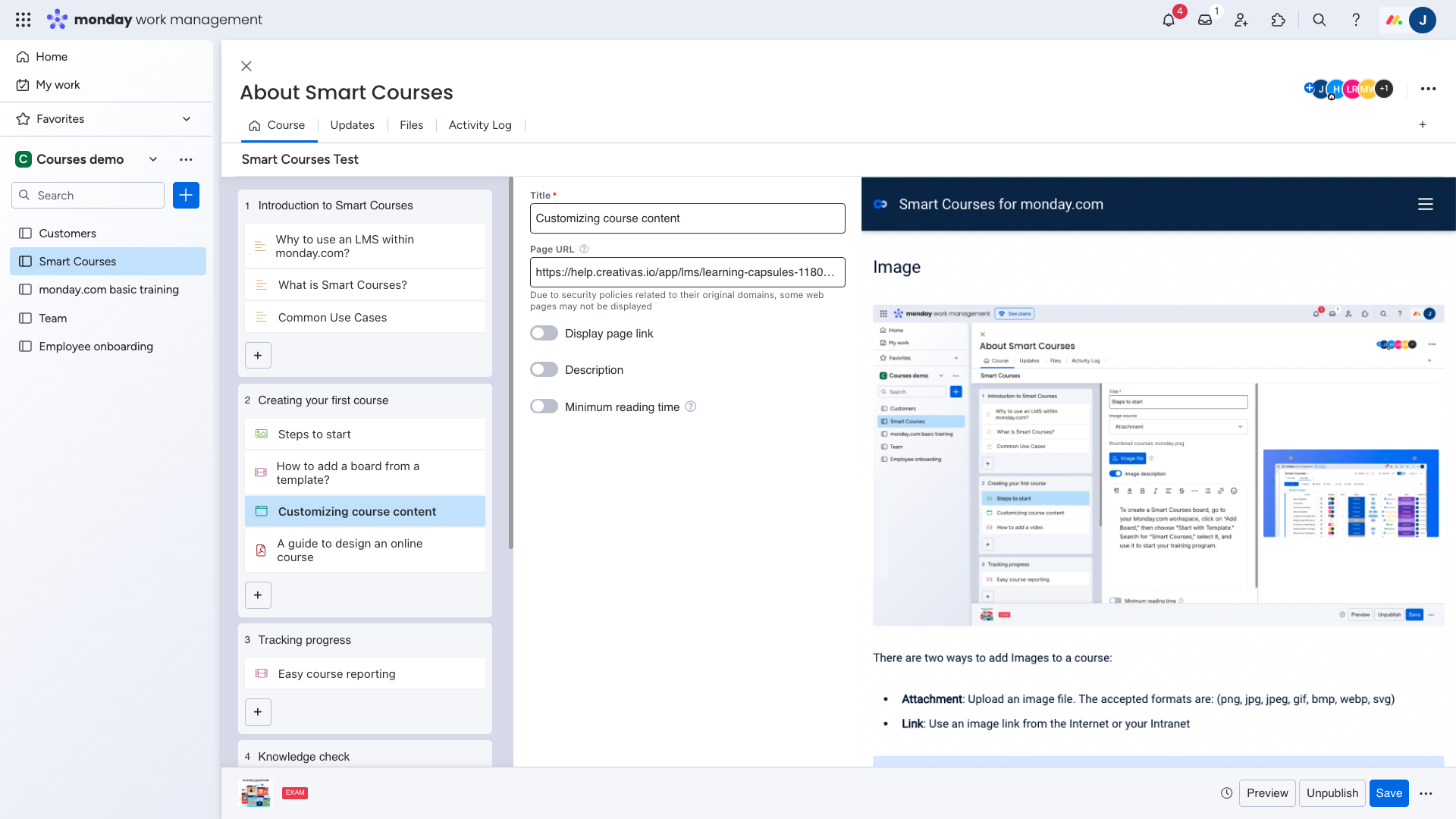Image resolution: width=1456 pixels, height=819 pixels.
Task: Select lesson Common Use Cases
Action: click(365, 318)
